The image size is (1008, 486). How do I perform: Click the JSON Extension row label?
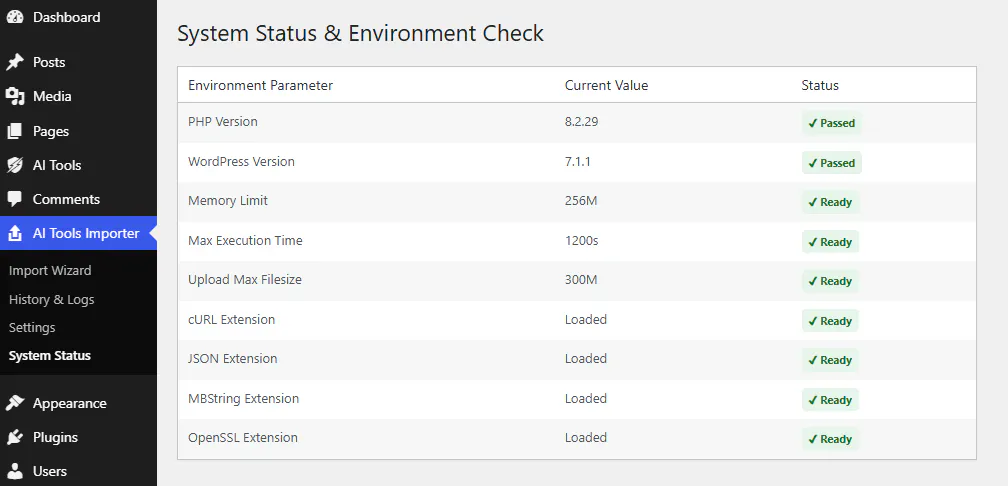point(233,359)
